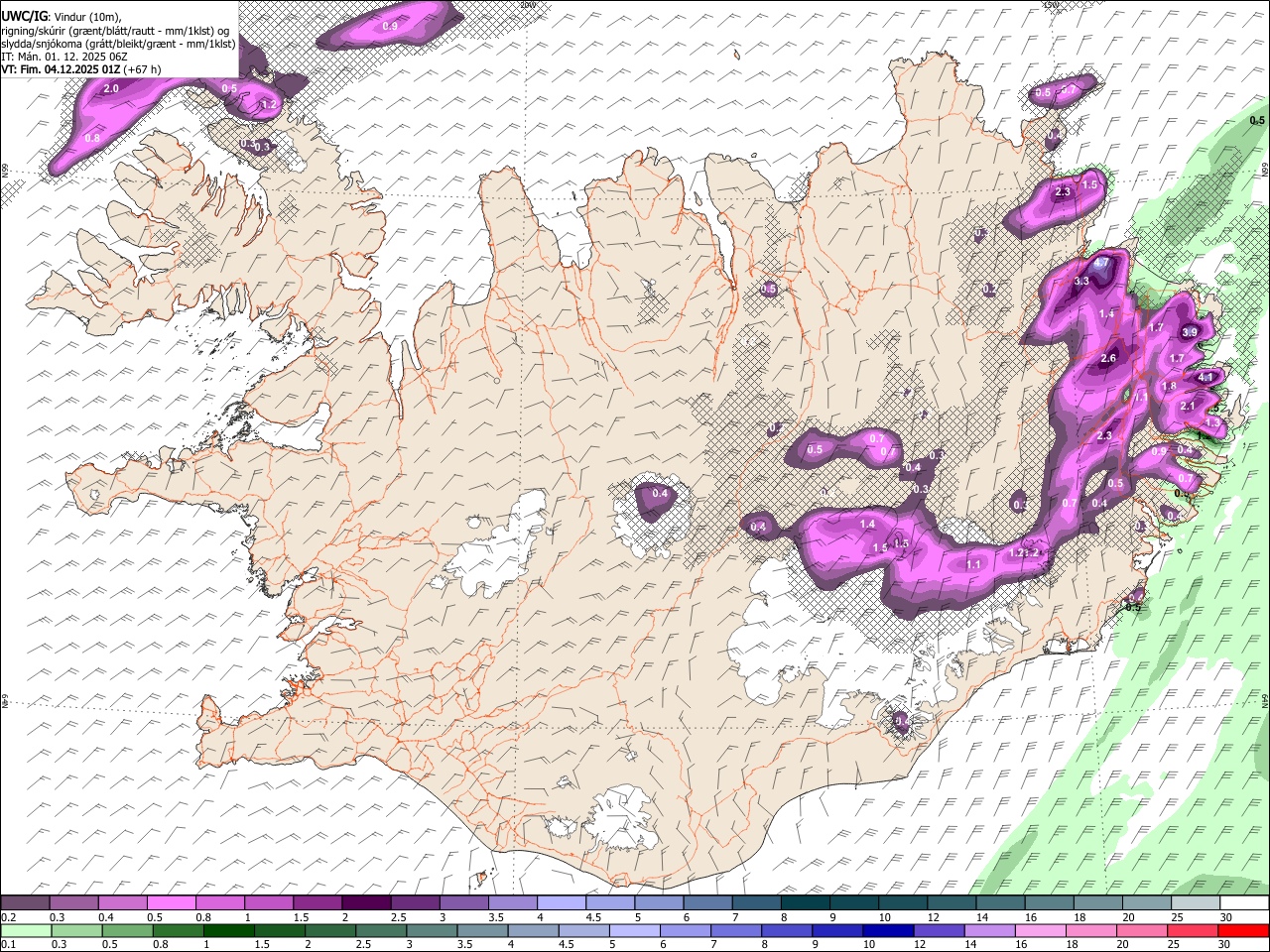
Task: Click the 2.0 snowfall value on the map
Action: pos(111,89)
